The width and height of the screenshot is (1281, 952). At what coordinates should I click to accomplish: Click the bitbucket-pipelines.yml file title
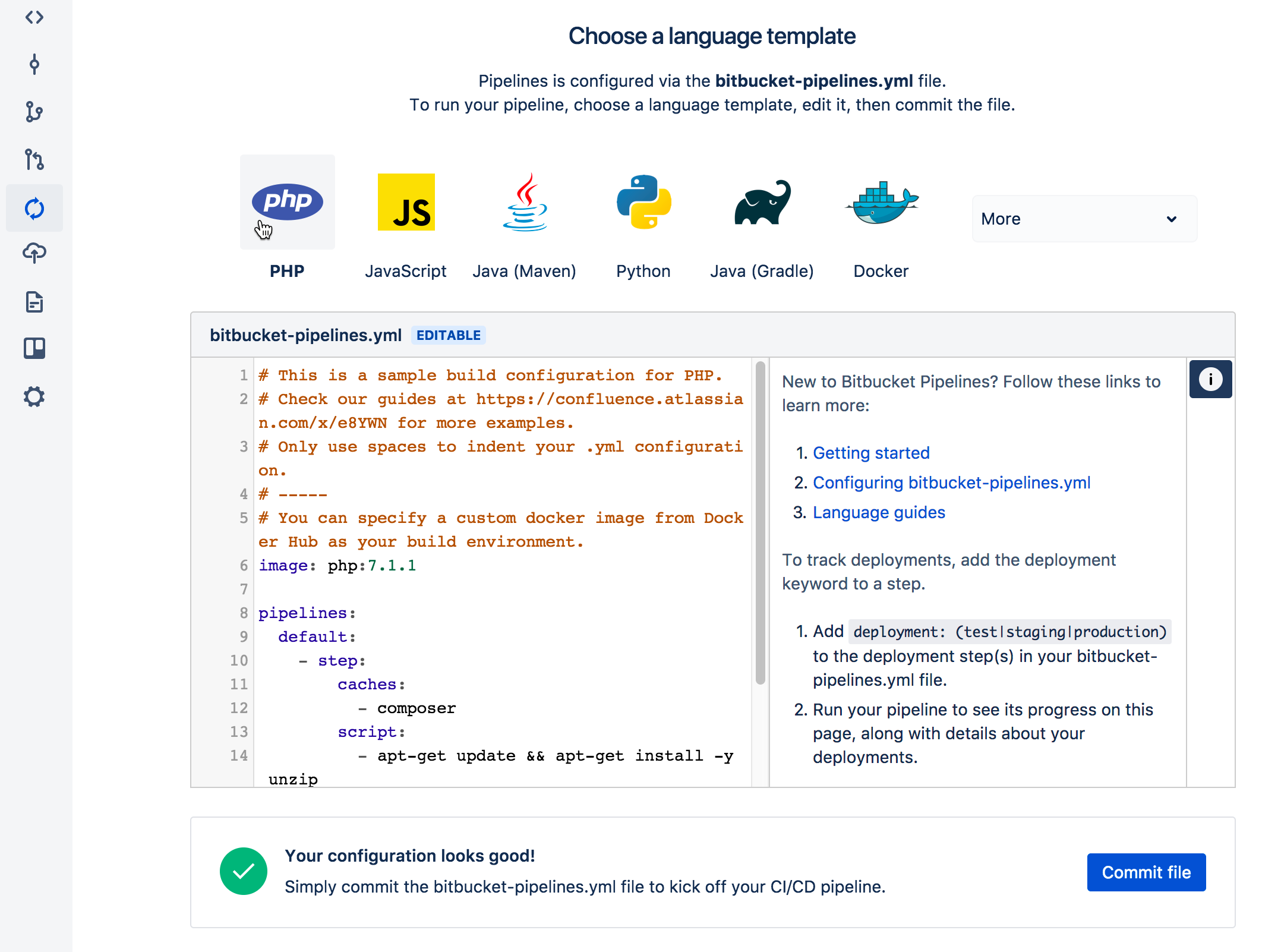[306, 335]
